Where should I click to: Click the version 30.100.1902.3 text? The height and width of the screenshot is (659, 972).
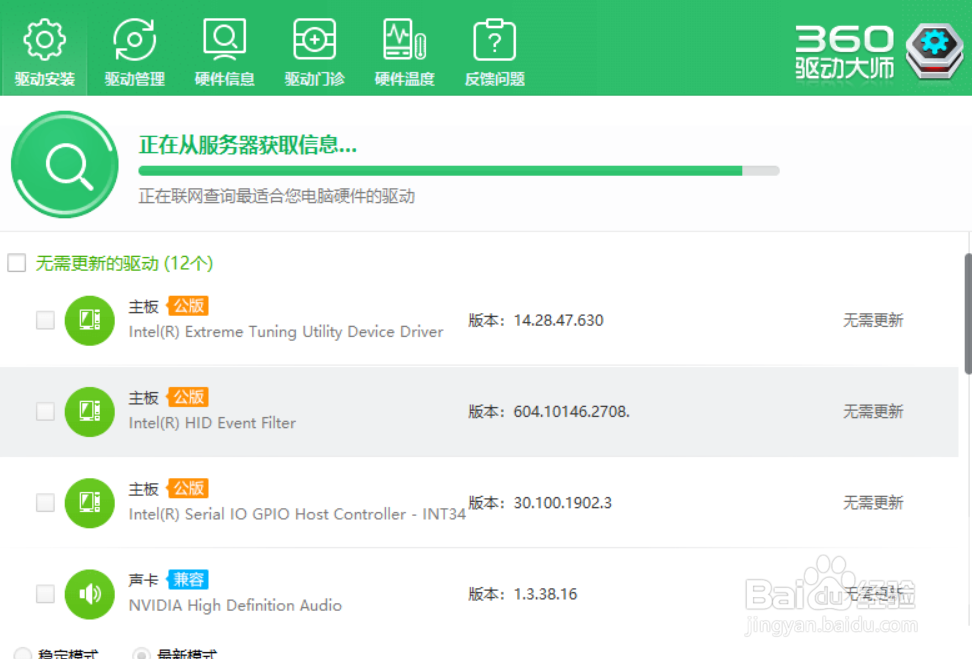[562, 503]
